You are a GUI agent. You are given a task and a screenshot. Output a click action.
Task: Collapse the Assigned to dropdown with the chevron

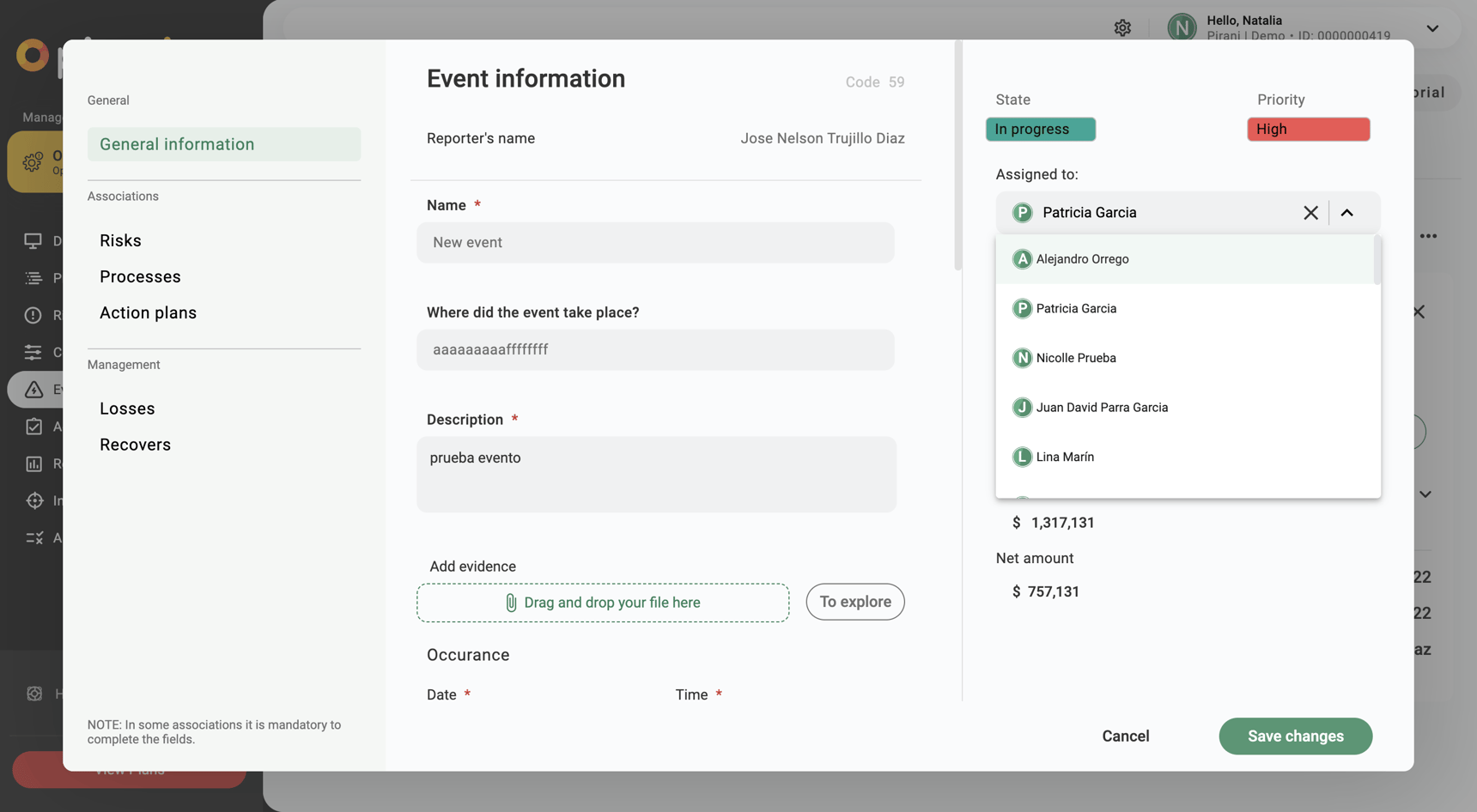point(1346,212)
